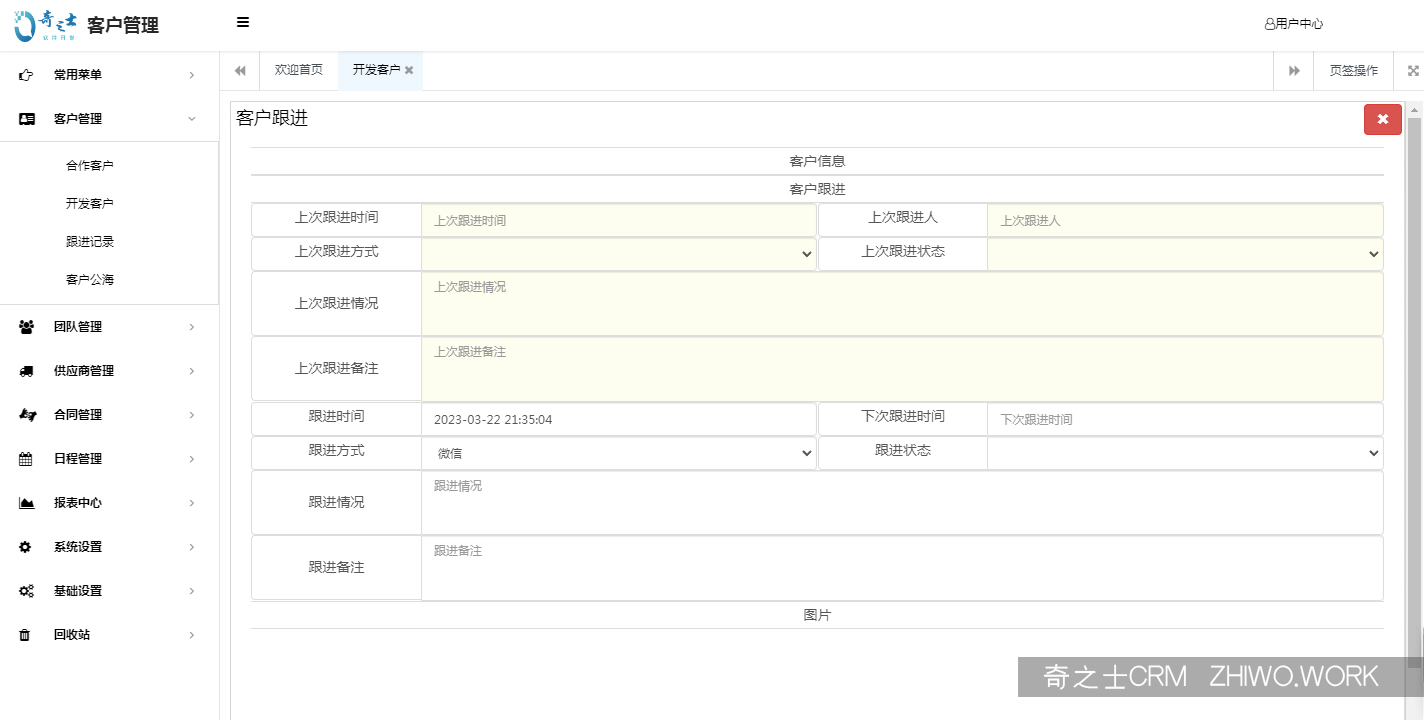The height and width of the screenshot is (720, 1424).
Task: Click the 用户中心 link
Action: coord(1293,22)
